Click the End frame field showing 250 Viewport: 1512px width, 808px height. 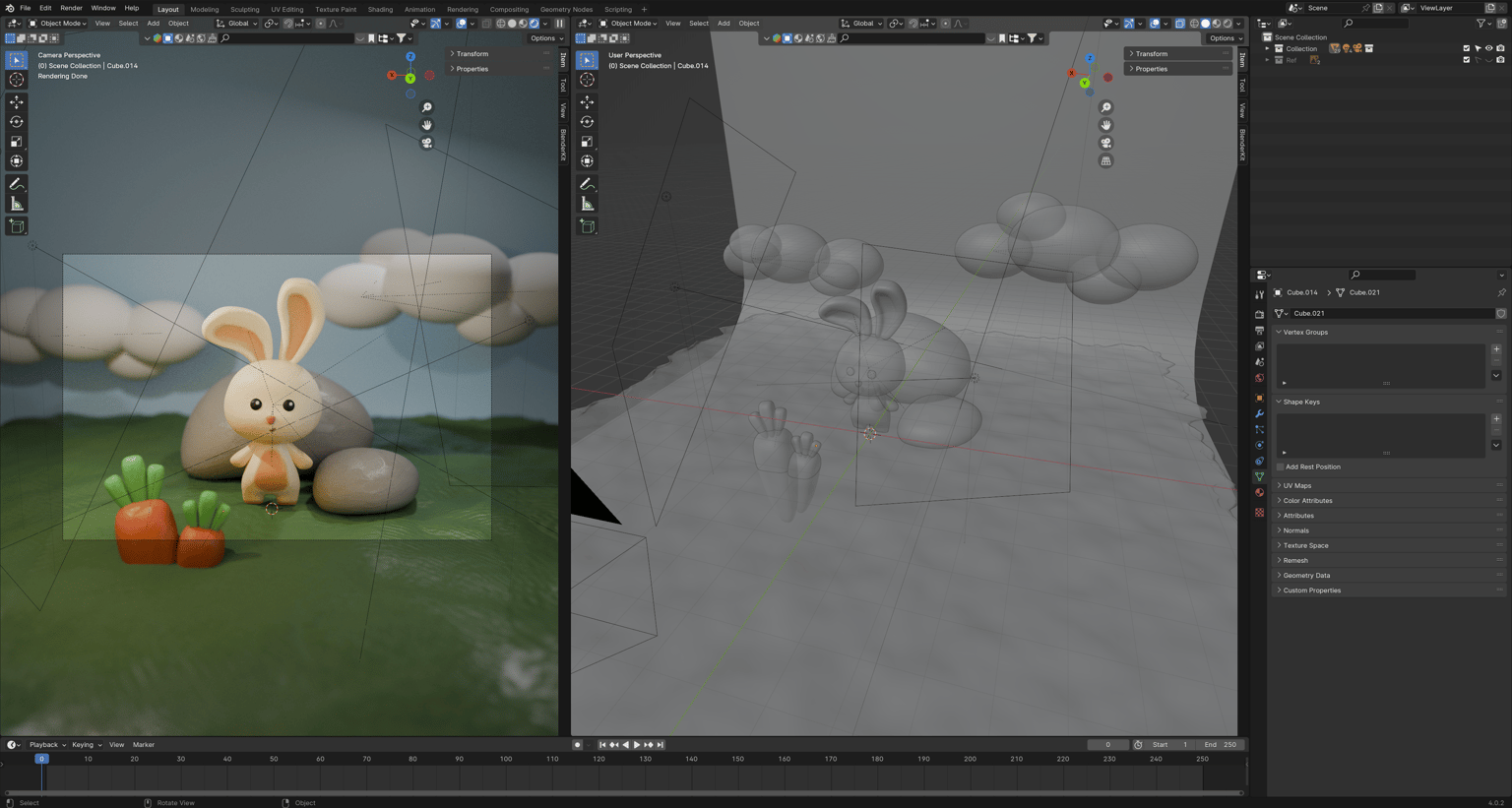(x=1221, y=745)
